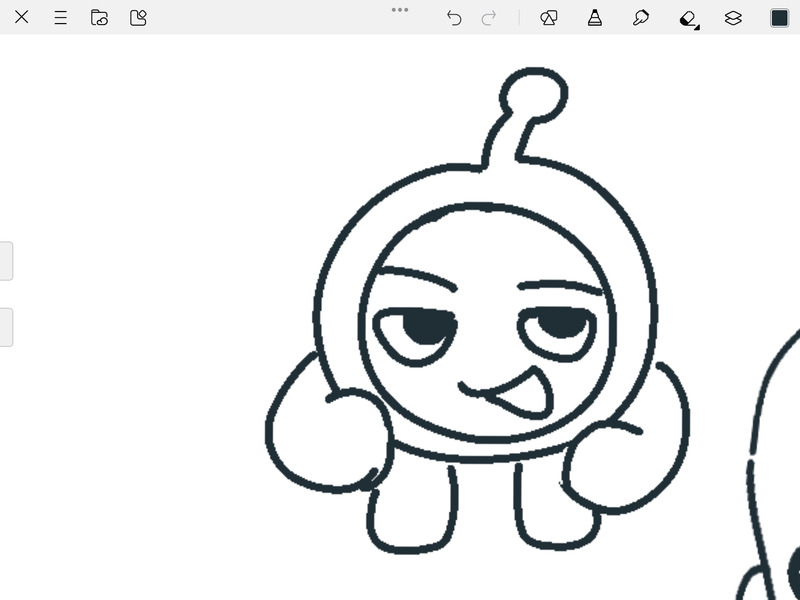Viewport: 800px width, 600px height.
Task: Click the upper left edge slider tab
Action: pos(6,261)
